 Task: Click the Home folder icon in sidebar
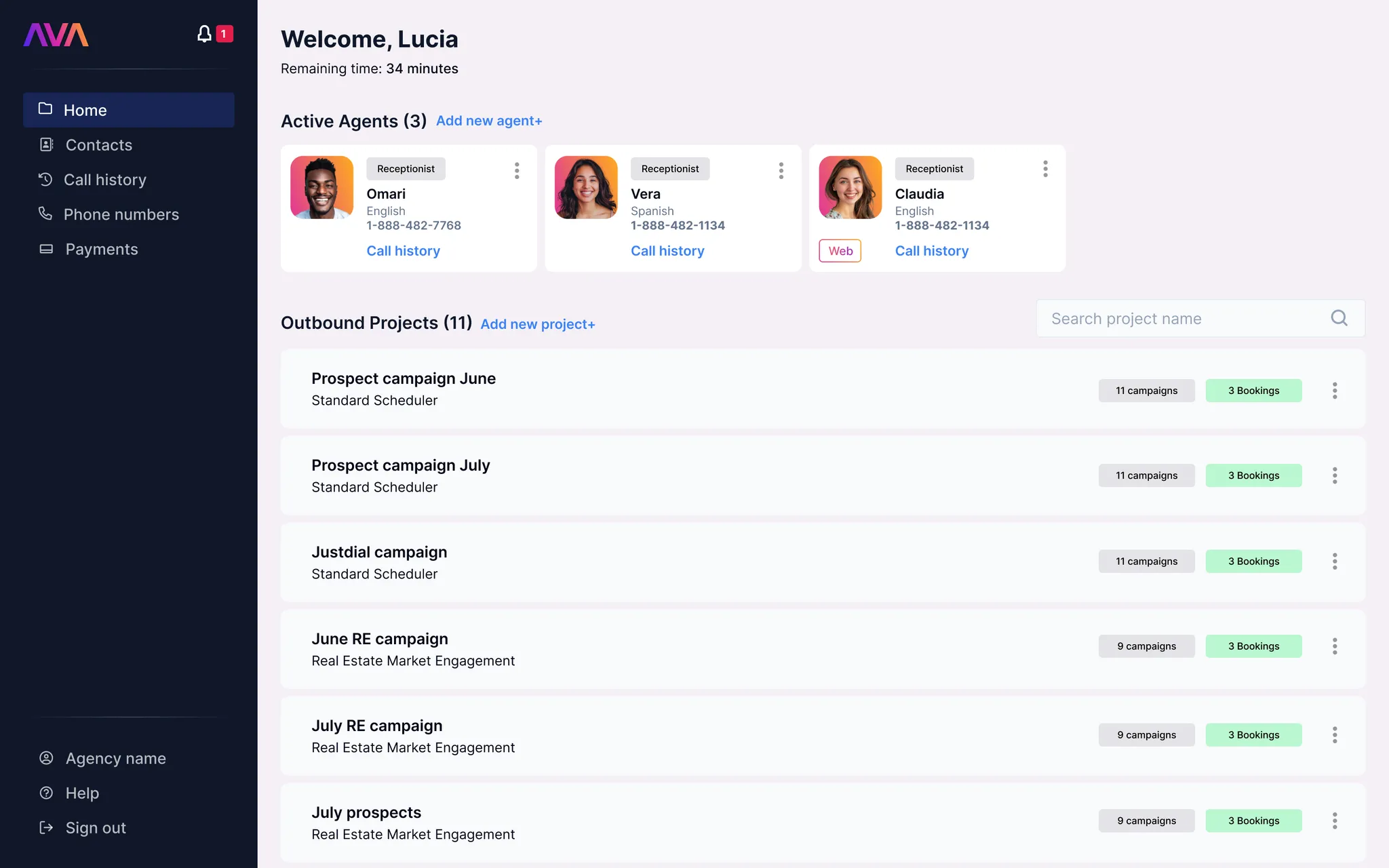point(45,108)
